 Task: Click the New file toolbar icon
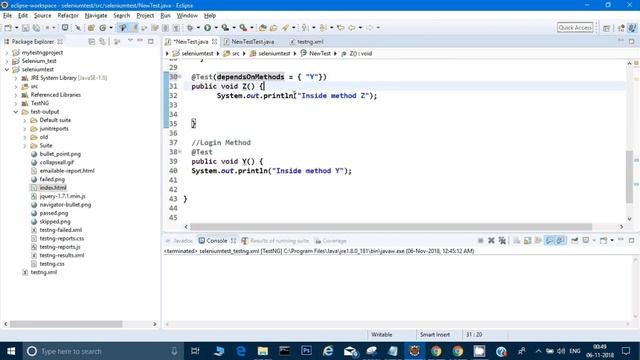coord(8,28)
